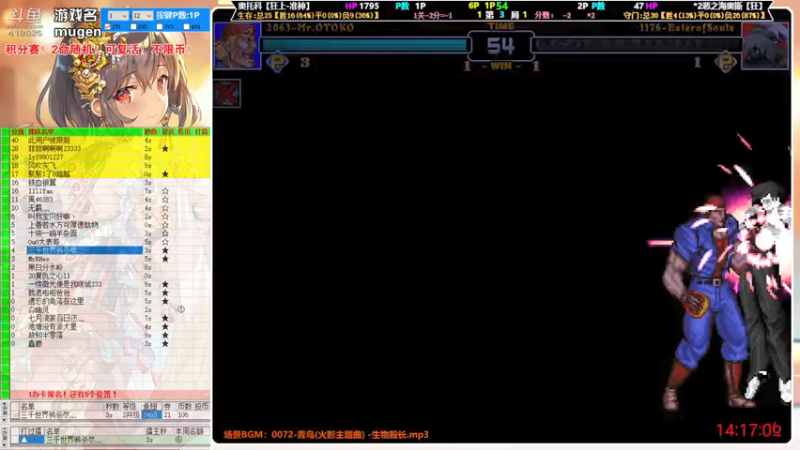Click the outline star in the first row scored 5
The image size is (800, 450).
(165, 225)
